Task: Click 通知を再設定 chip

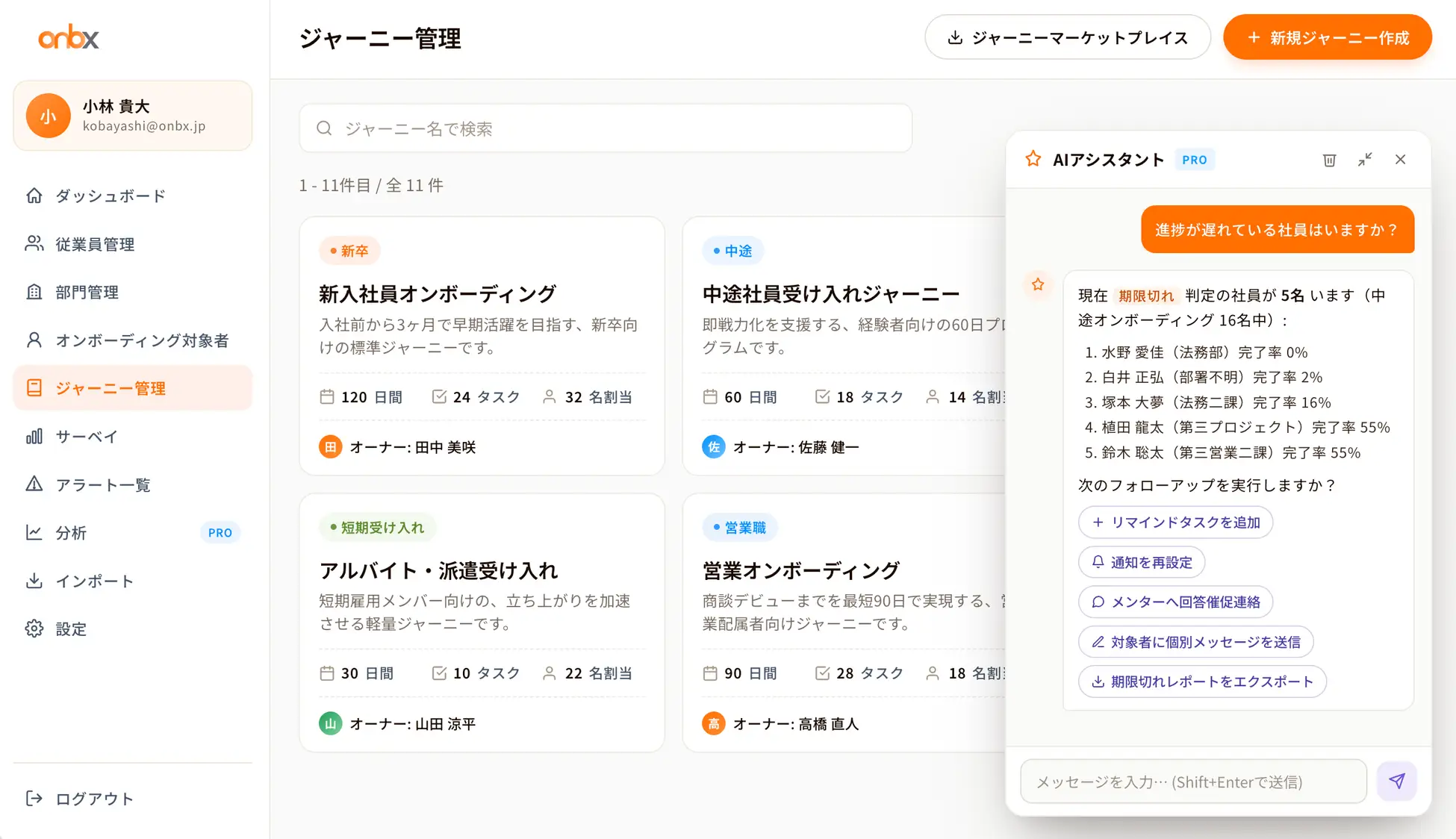Action: click(x=1142, y=562)
